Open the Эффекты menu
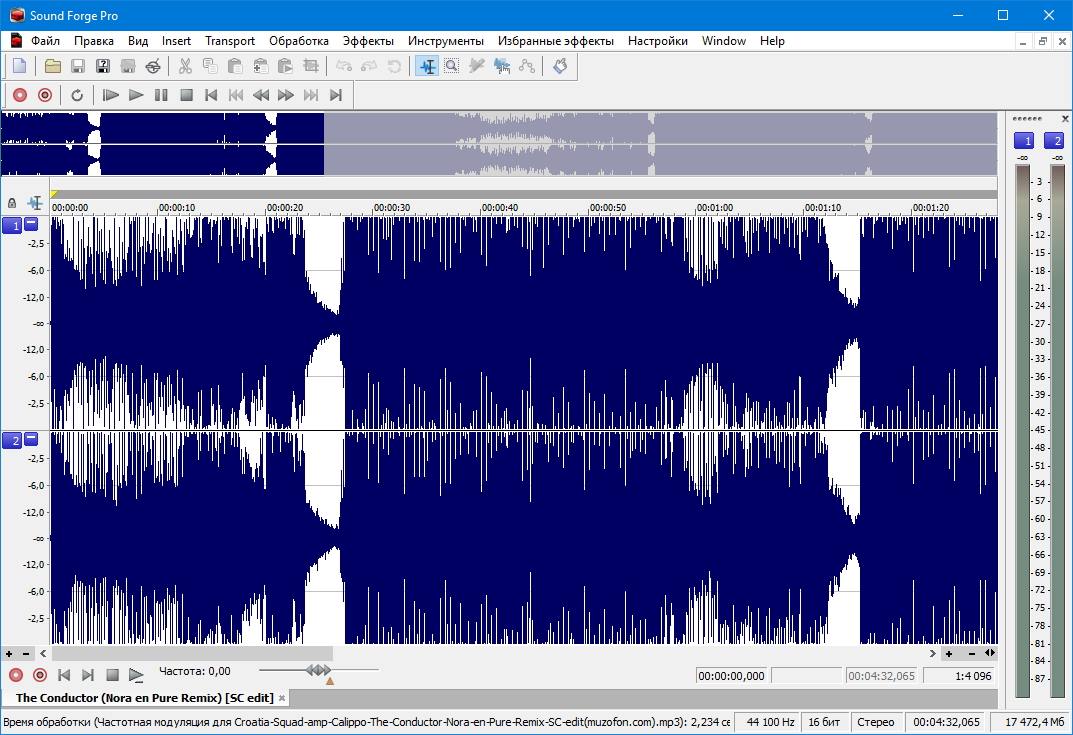Screen dimensions: 1073x735 click(x=367, y=41)
